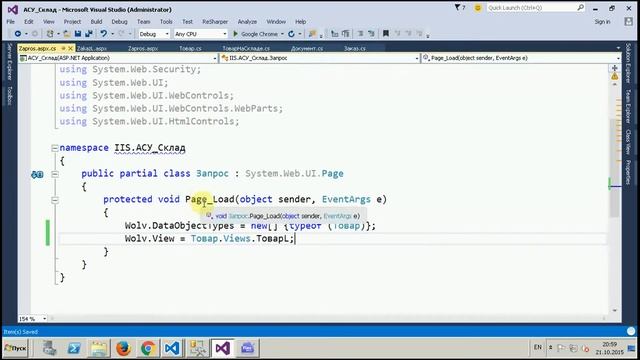Collapse the Page_Load method outline block
This screenshot has width=640, height=360.
[55, 200]
